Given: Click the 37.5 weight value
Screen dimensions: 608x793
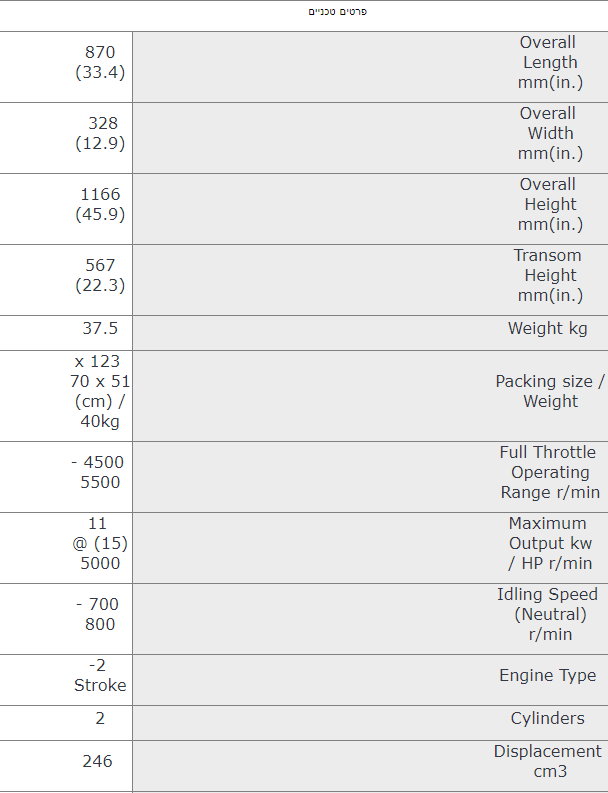Looking at the screenshot, I should (100, 328).
